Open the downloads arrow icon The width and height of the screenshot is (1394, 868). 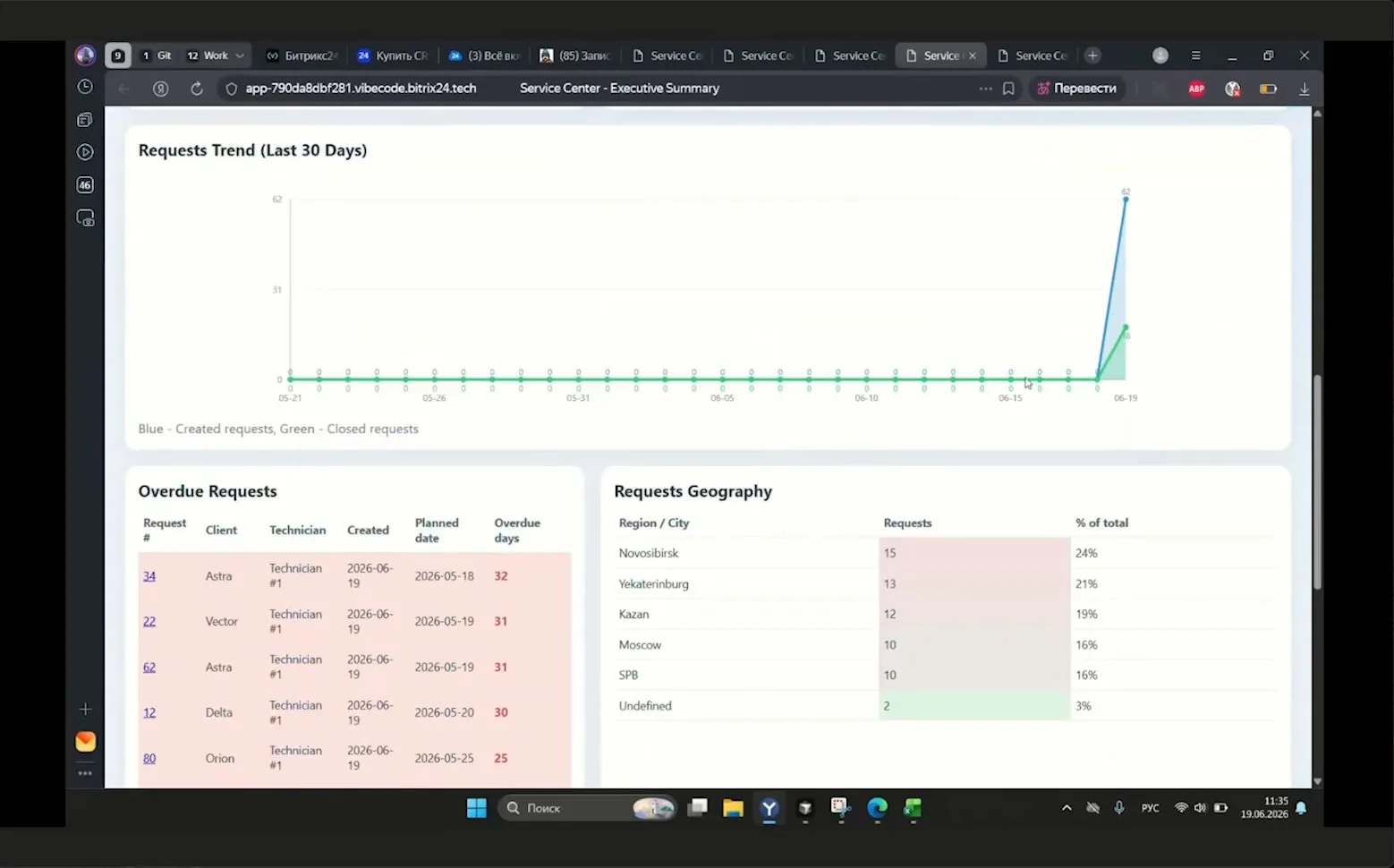(1305, 89)
